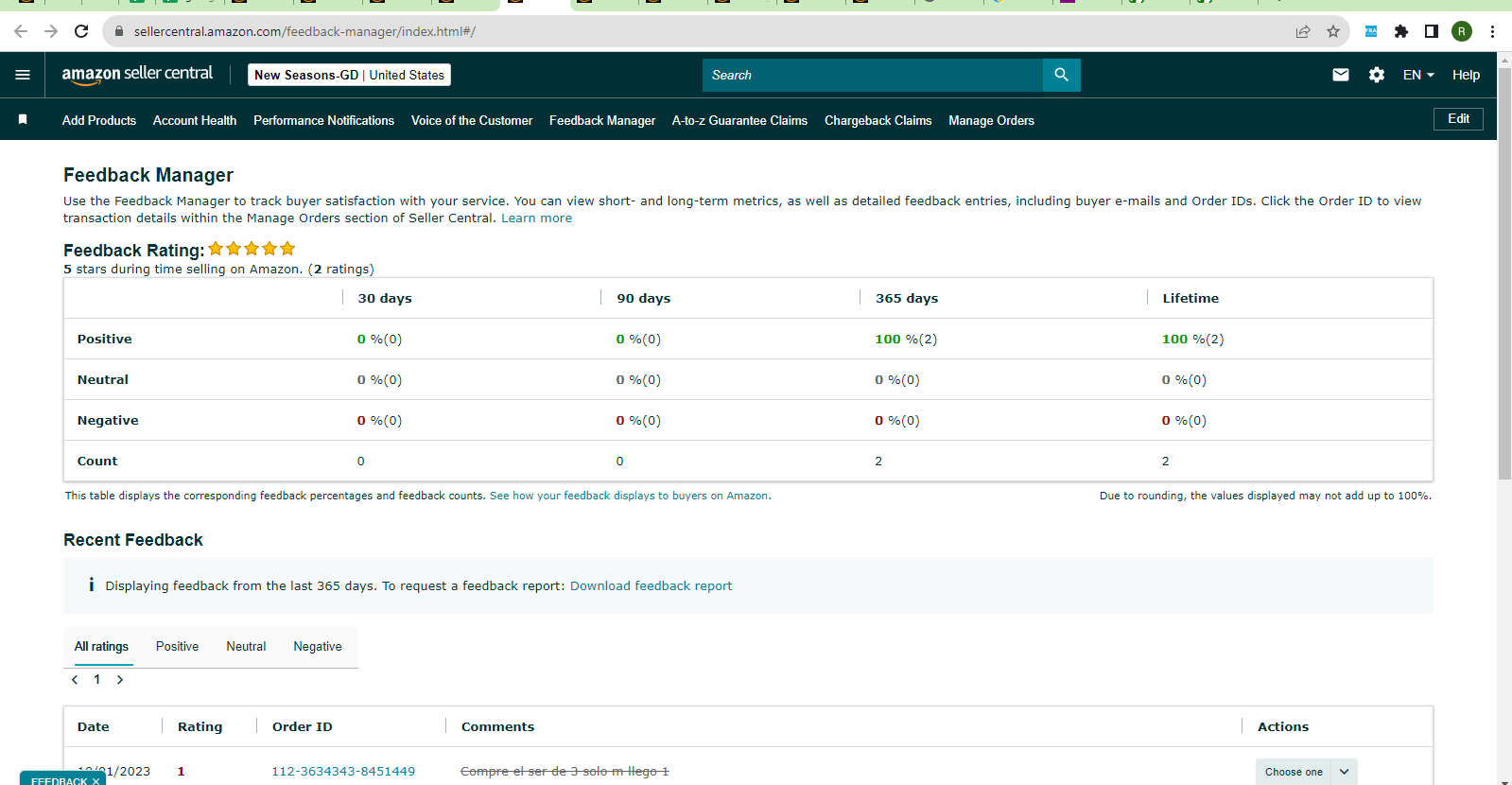
Task: Click the Order ID column header
Action: click(303, 727)
